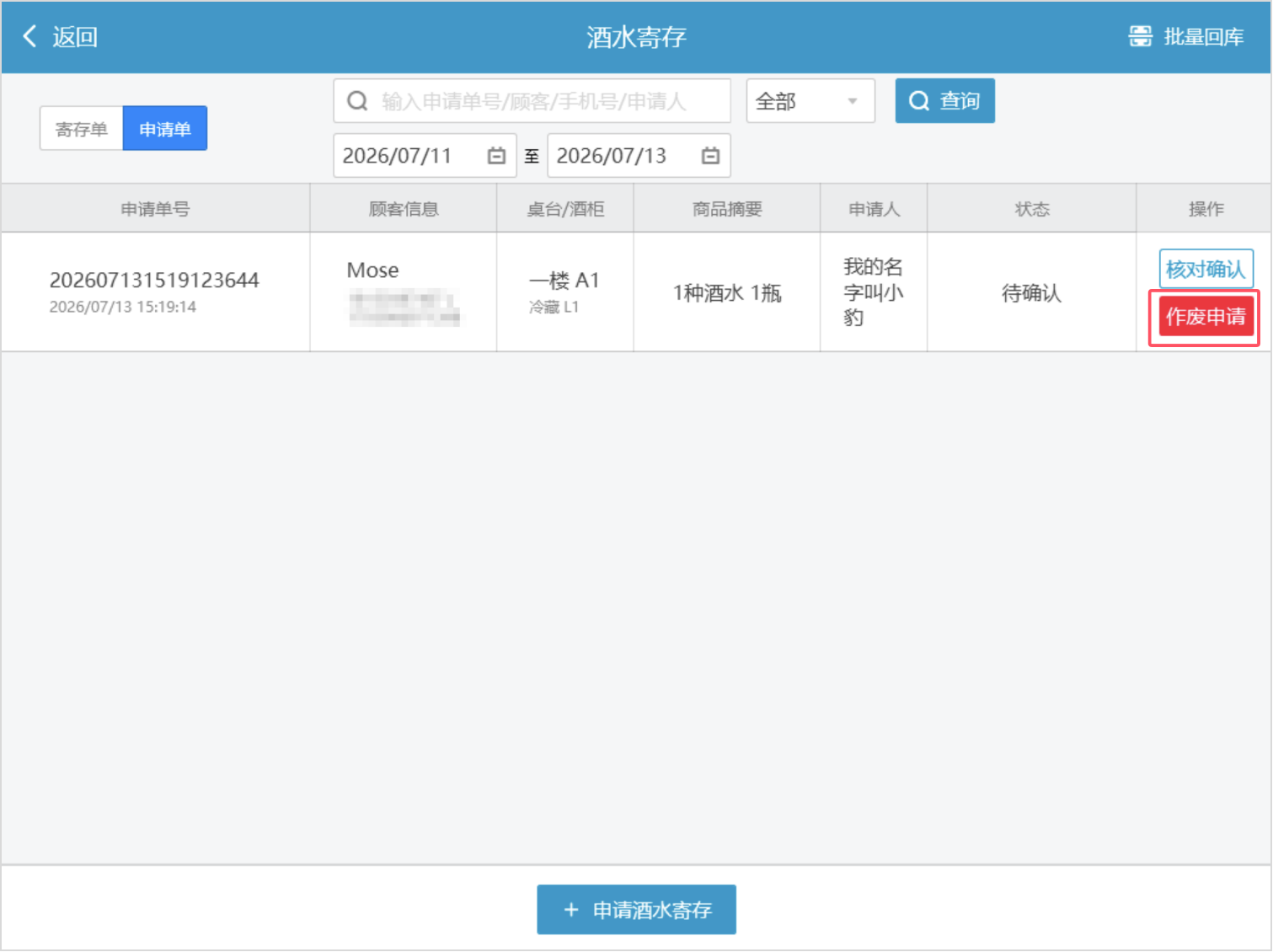Click the 顾客信息 column header
Viewport: 1273px width, 952px height.
click(404, 209)
